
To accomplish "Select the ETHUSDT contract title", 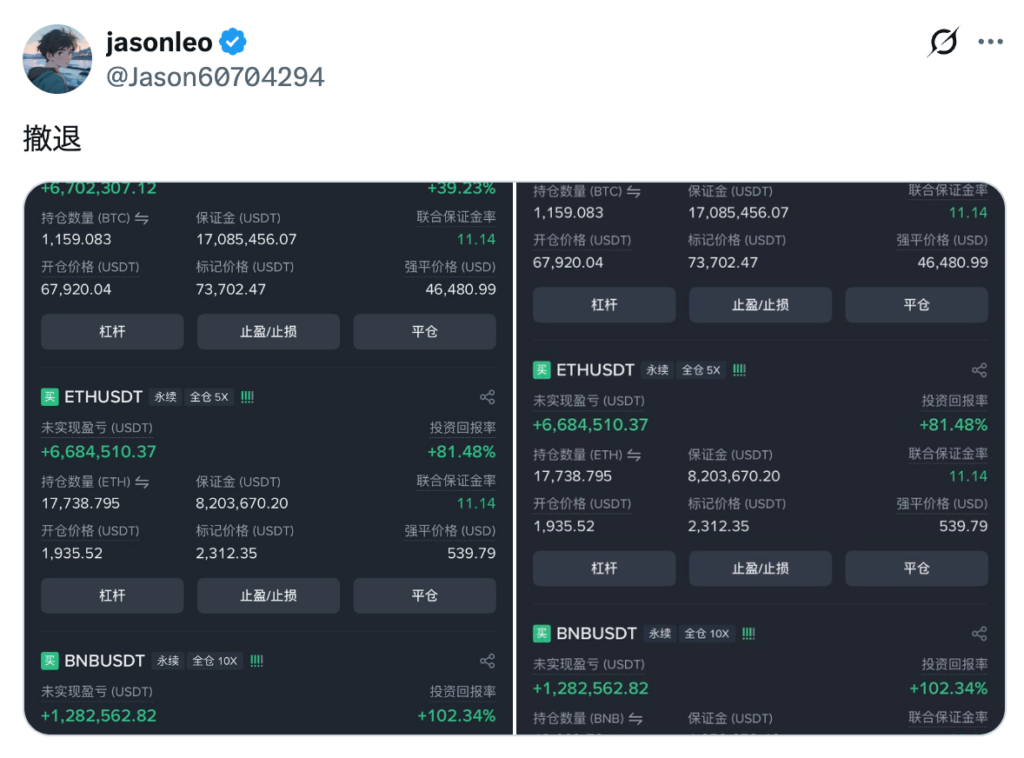I will pyautogui.click(x=101, y=396).
